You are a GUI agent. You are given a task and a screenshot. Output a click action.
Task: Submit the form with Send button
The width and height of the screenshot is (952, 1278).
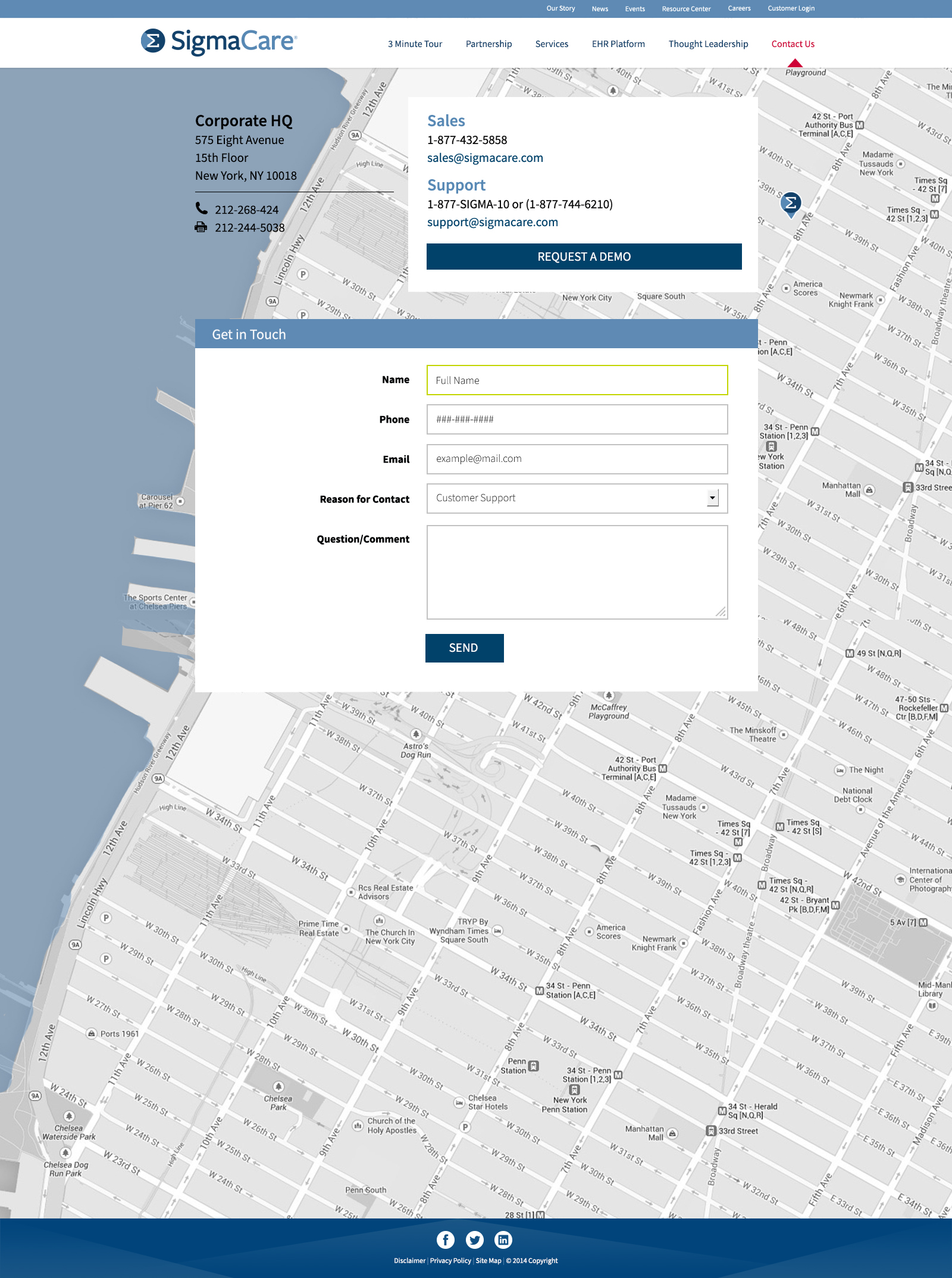pyautogui.click(x=464, y=648)
